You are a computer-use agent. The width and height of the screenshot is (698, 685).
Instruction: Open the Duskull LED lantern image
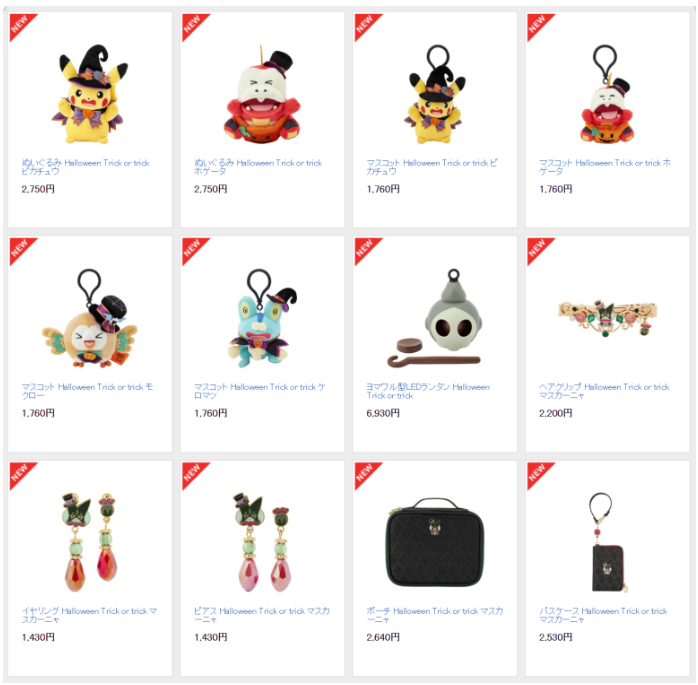coord(435,318)
